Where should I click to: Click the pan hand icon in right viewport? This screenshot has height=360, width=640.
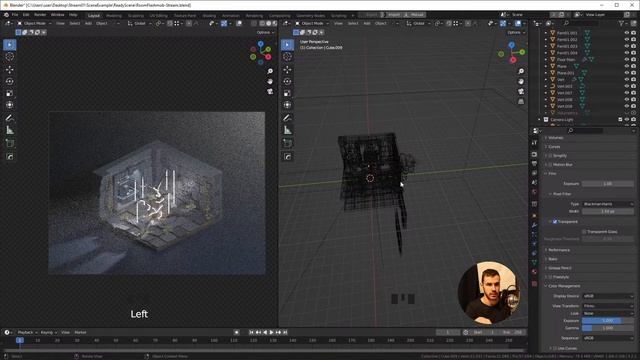click(521, 81)
